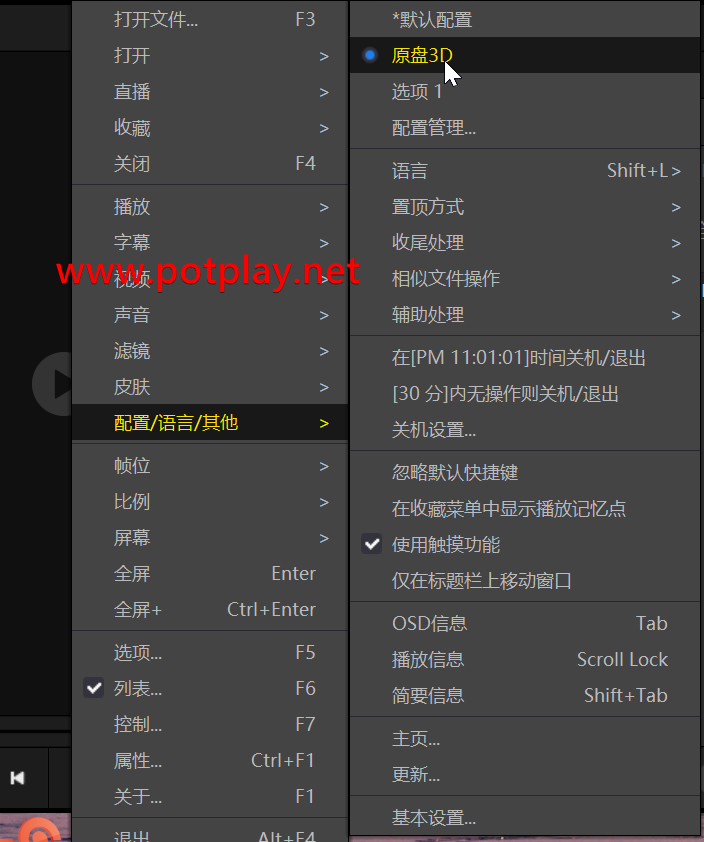
Task: Open 基本设置... entry
Action: [x=525, y=818]
